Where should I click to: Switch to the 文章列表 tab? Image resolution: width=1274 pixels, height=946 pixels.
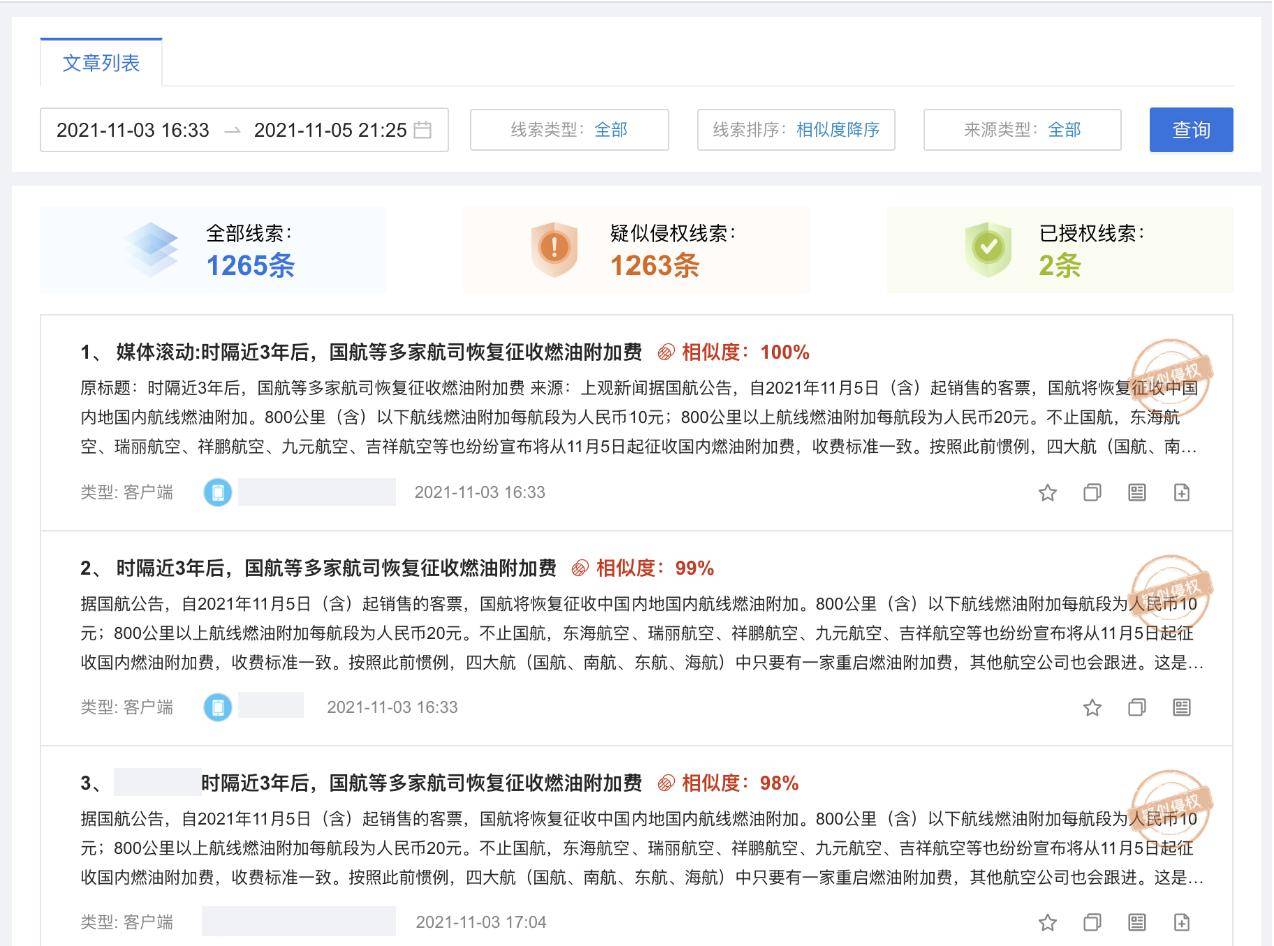[99, 62]
